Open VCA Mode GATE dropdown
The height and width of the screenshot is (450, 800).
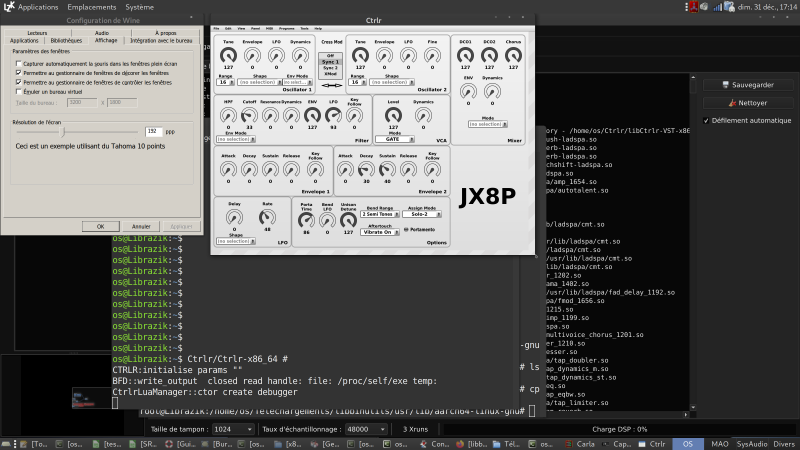point(395,139)
